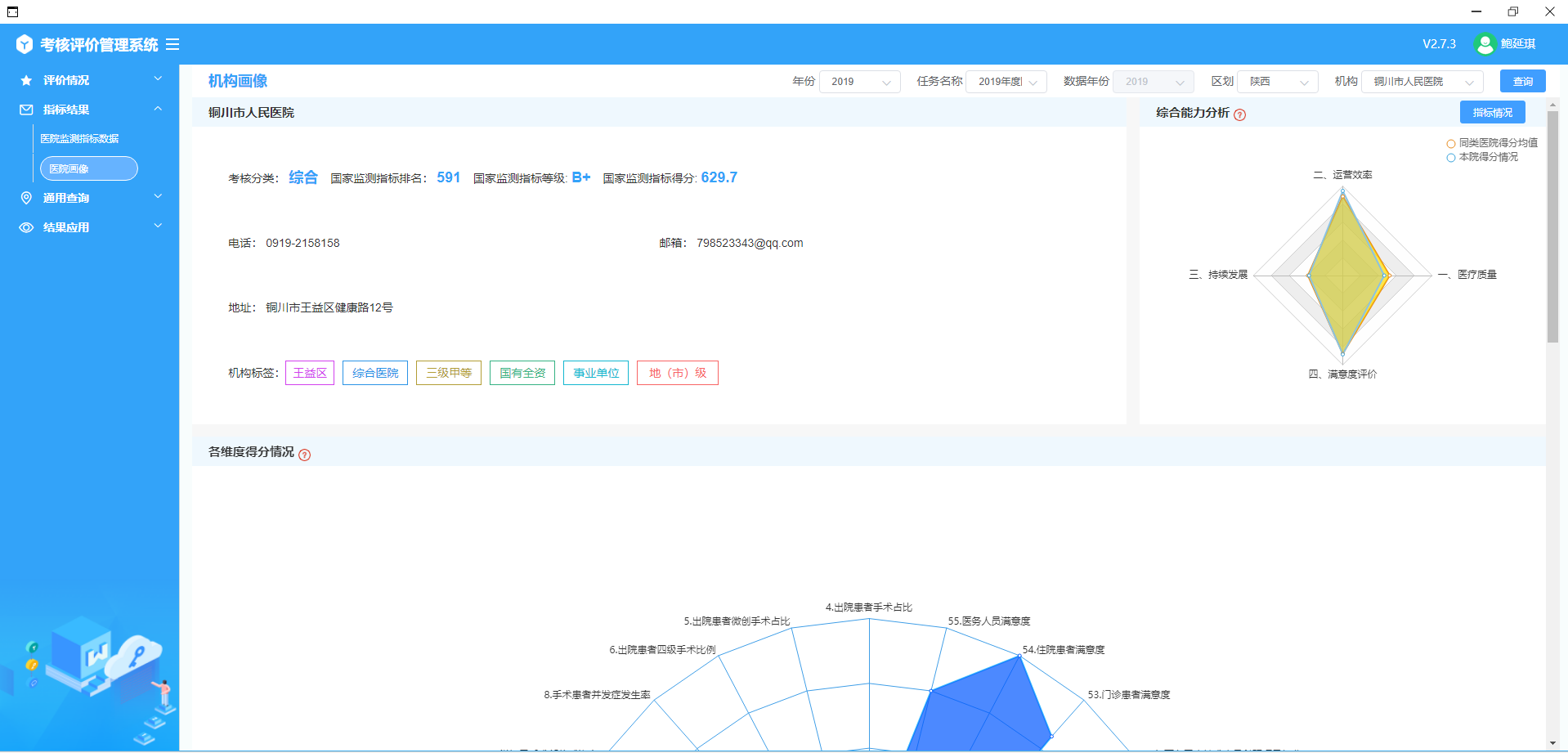Image resolution: width=1568 pixels, height=753 pixels.
Task: Click the 事业单位 tag
Action: [596, 373]
